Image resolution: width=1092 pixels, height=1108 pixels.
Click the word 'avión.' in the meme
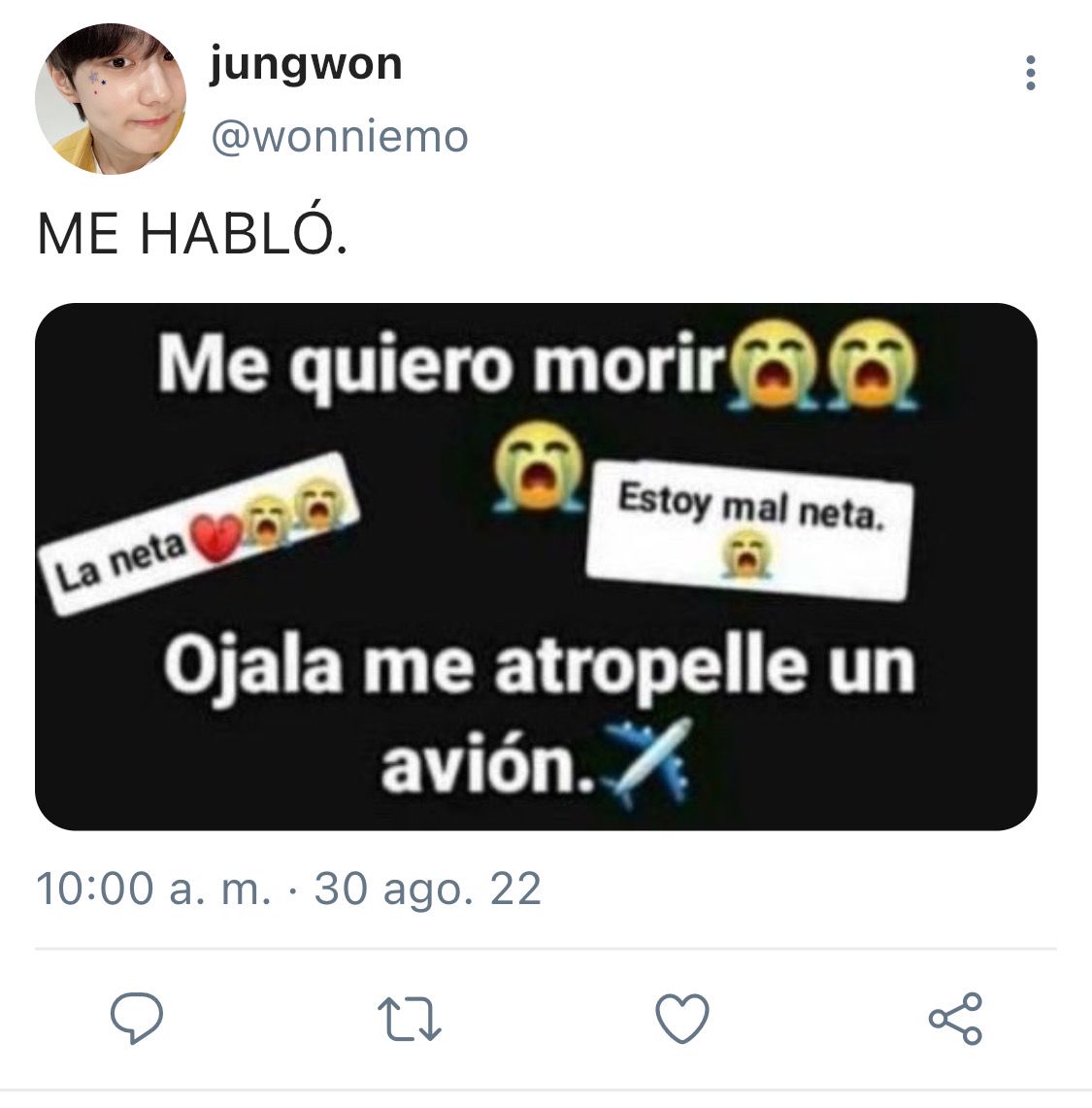point(487,766)
